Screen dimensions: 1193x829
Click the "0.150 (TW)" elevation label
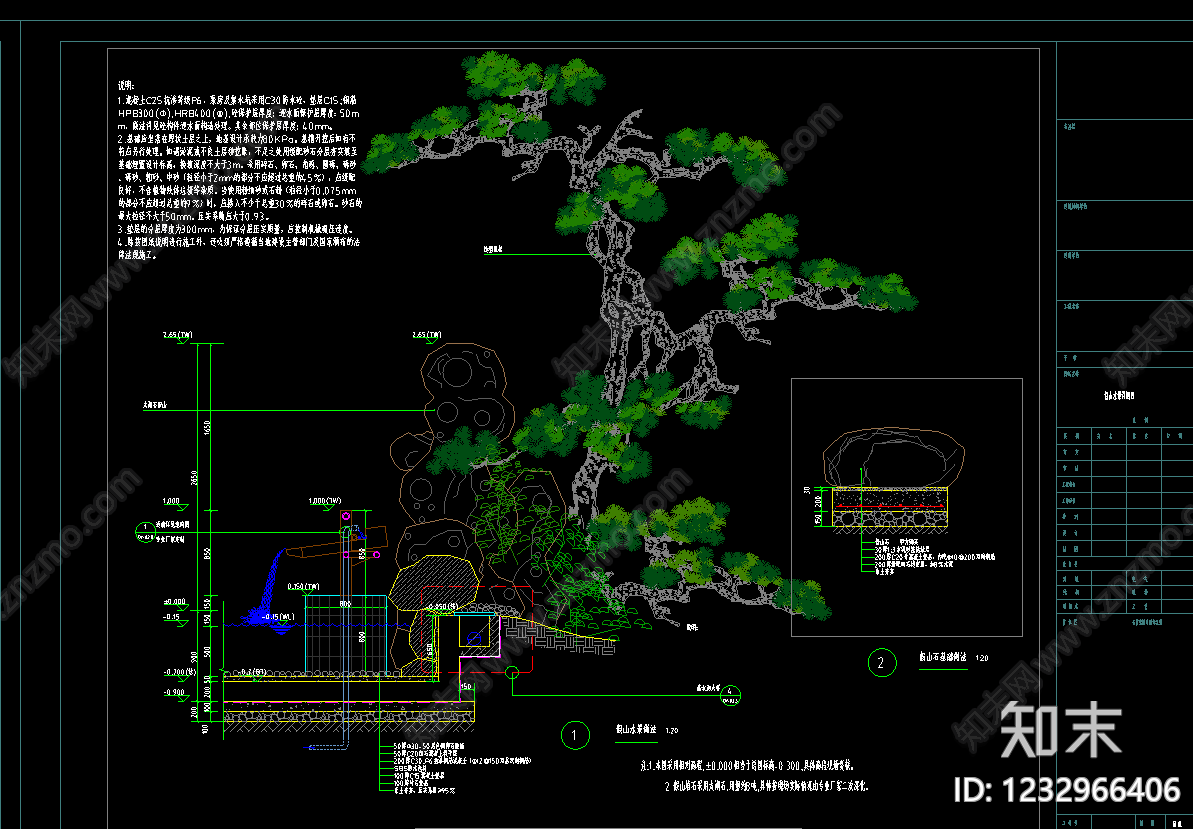coord(304,586)
